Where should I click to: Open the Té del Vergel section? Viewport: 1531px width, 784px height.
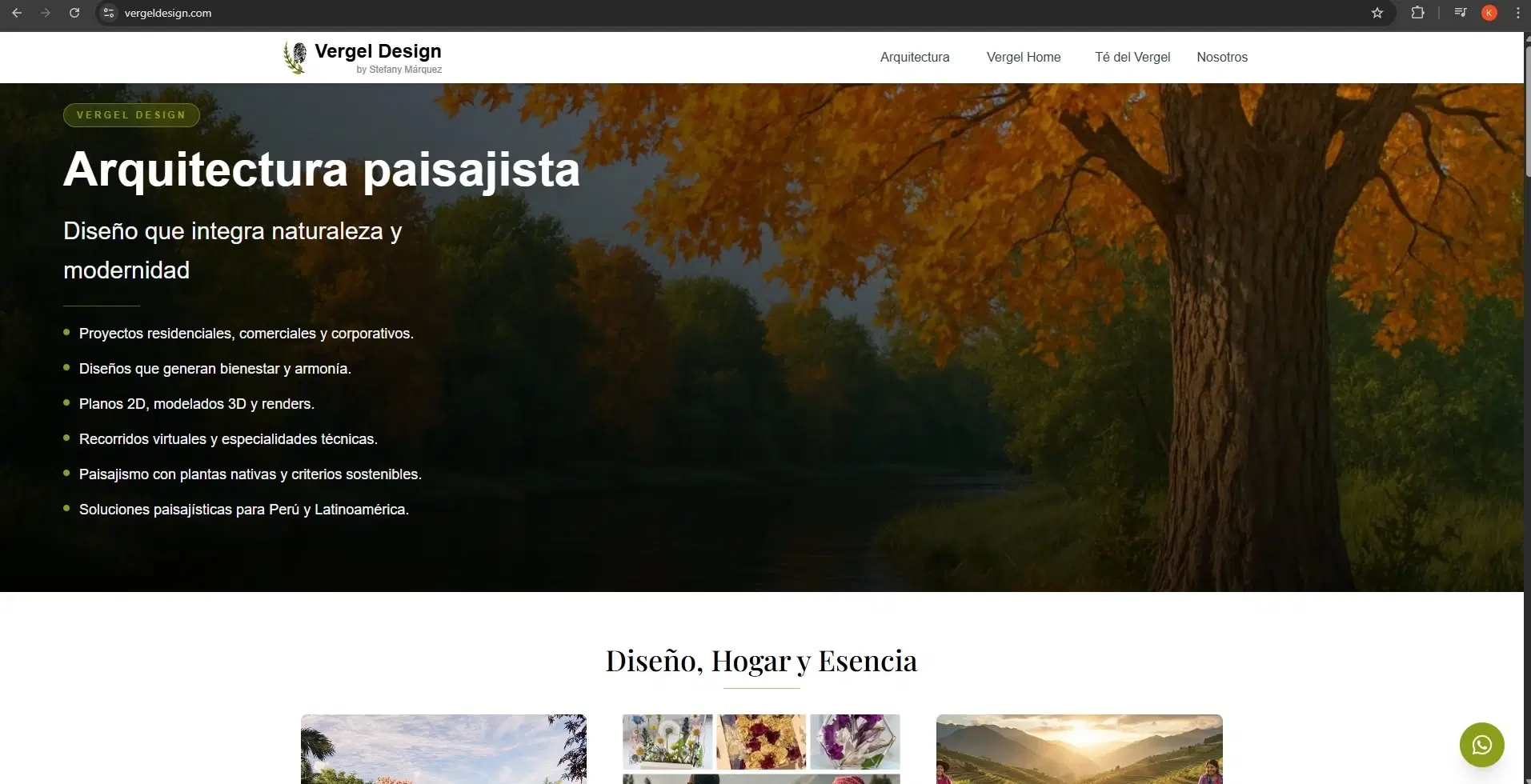[x=1131, y=57]
